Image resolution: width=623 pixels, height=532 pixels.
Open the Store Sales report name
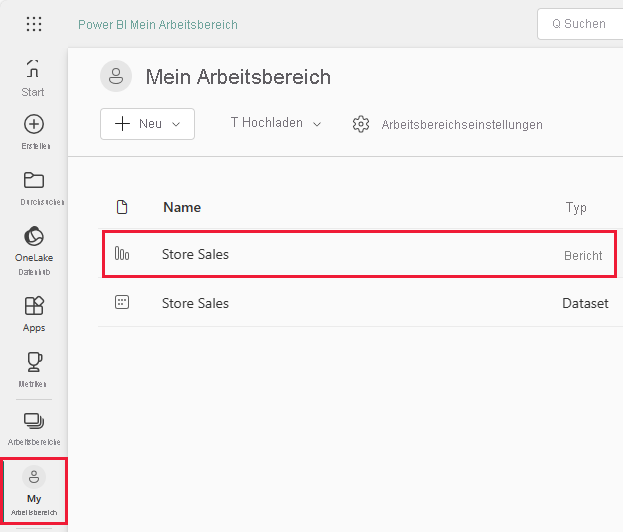(195, 254)
